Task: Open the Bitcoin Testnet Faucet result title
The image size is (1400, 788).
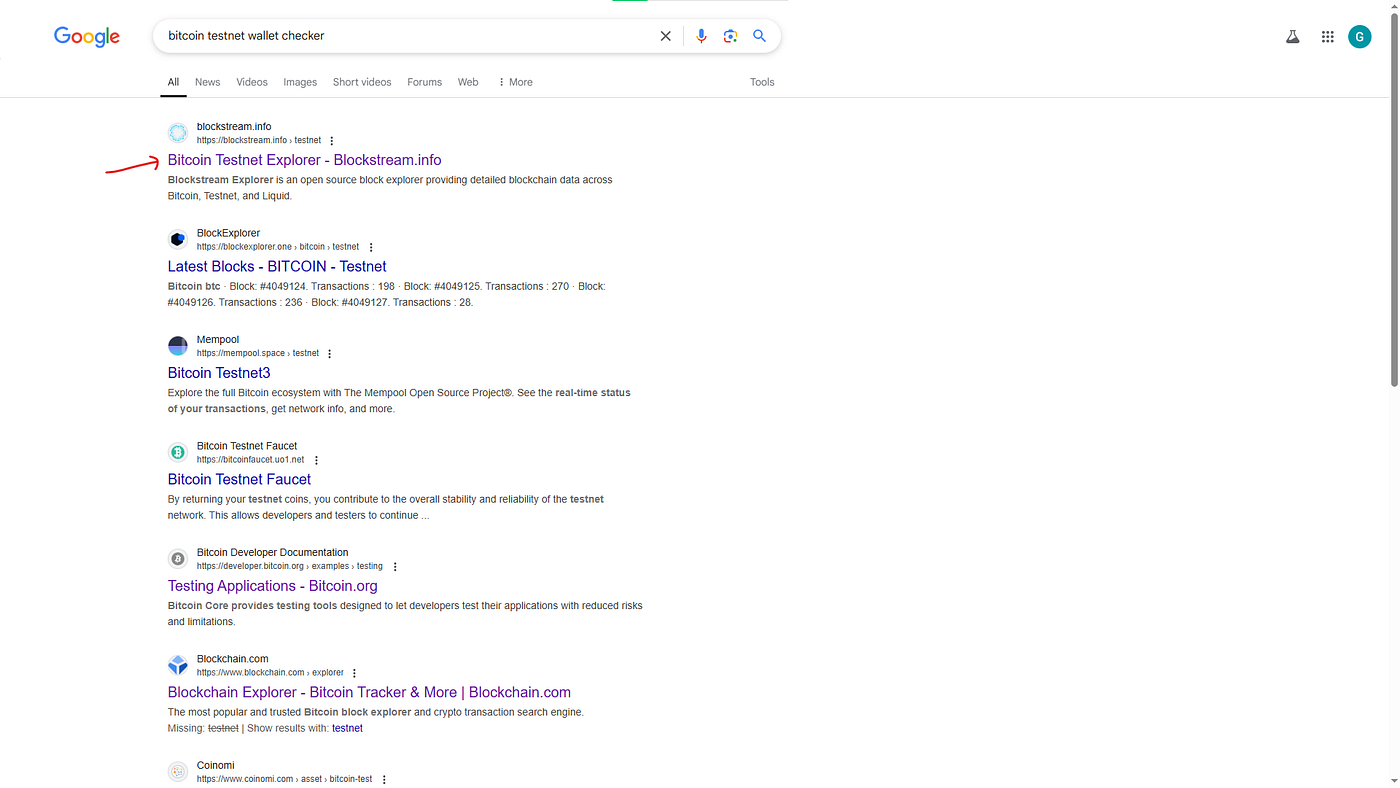Action: (239, 479)
